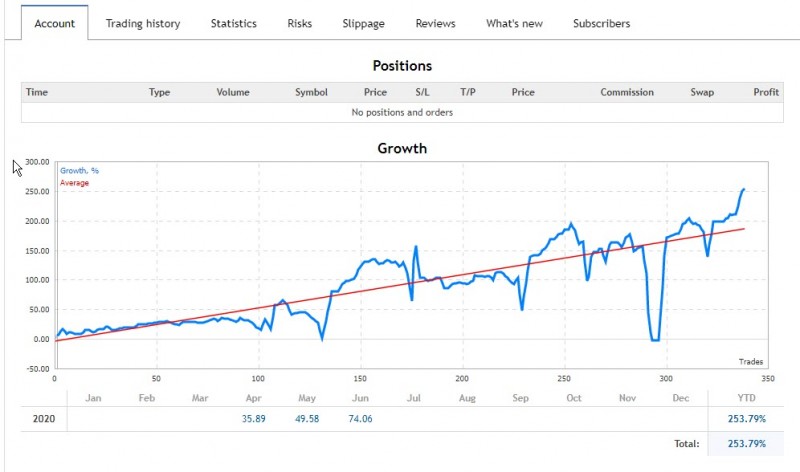Click the Symbol column header
This screenshot has width=800, height=472.
[311, 92]
